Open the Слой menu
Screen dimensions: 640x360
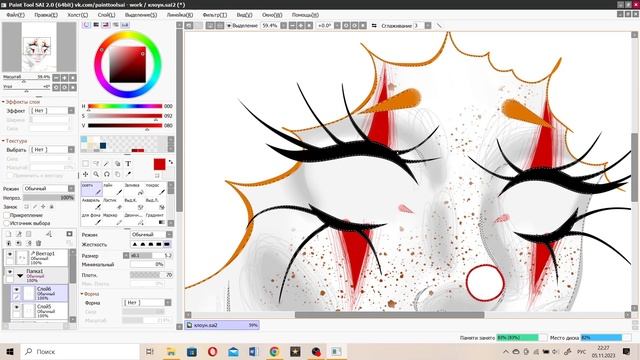coord(107,15)
